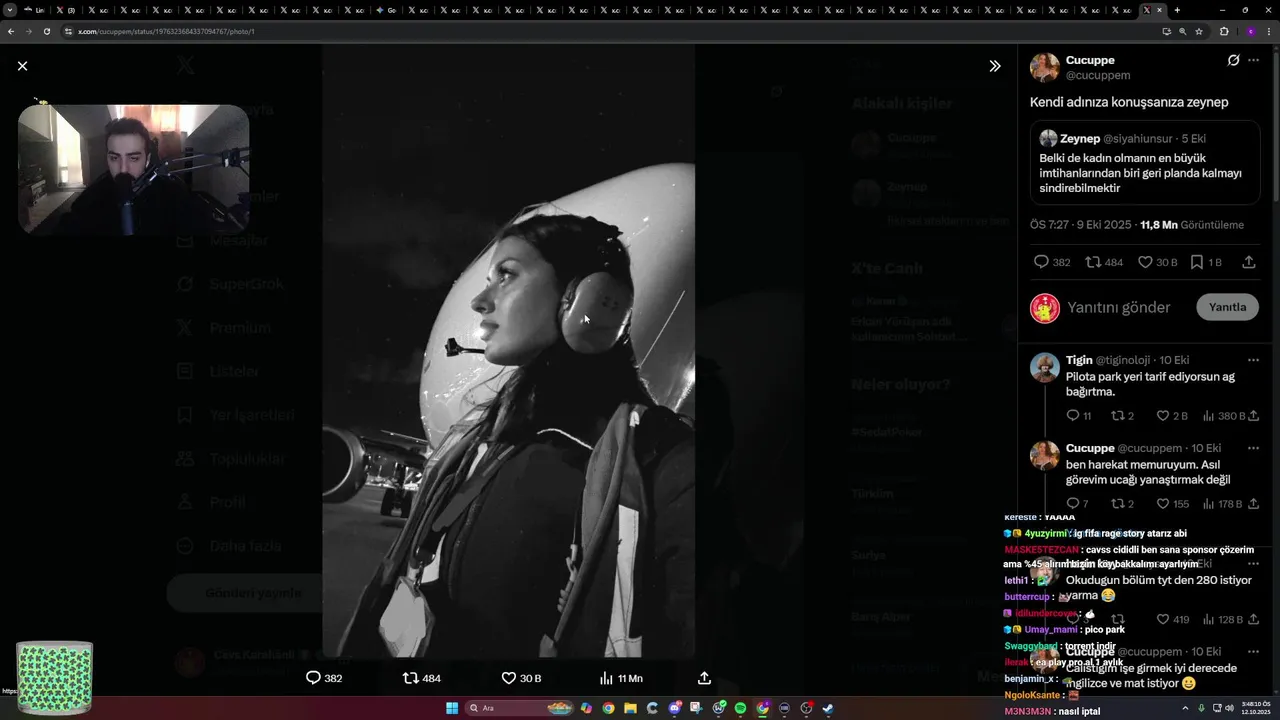Click Cucuppe's avatar in the post header
1280x720 pixels.
point(1045,67)
